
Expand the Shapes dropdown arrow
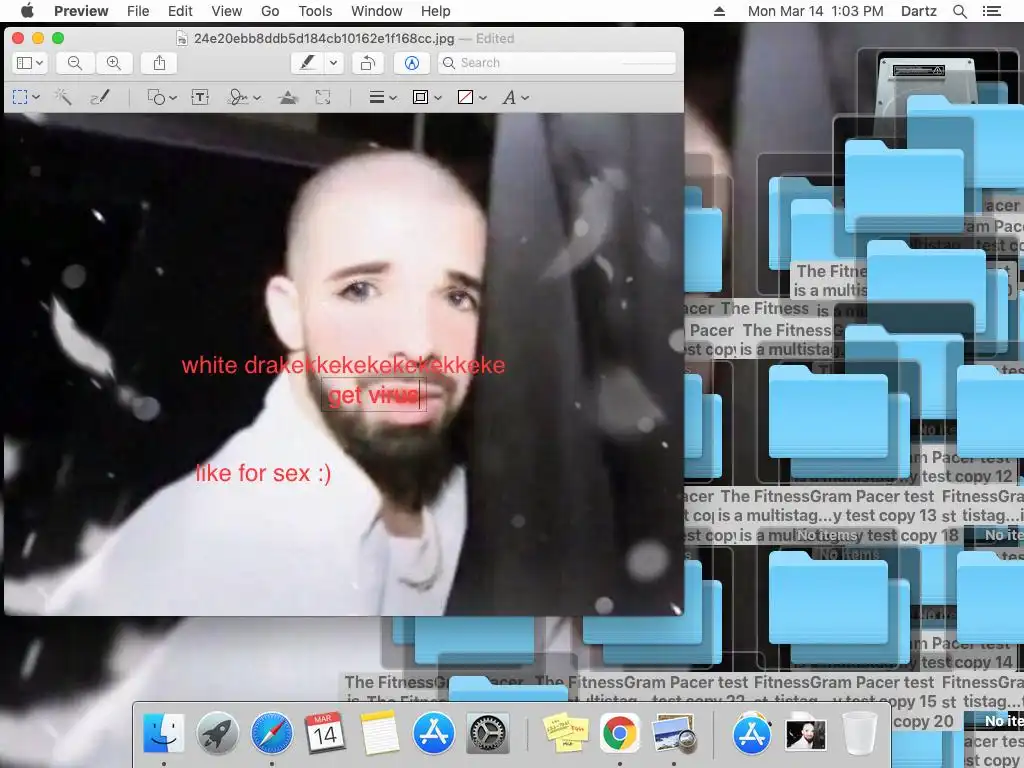[173, 97]
